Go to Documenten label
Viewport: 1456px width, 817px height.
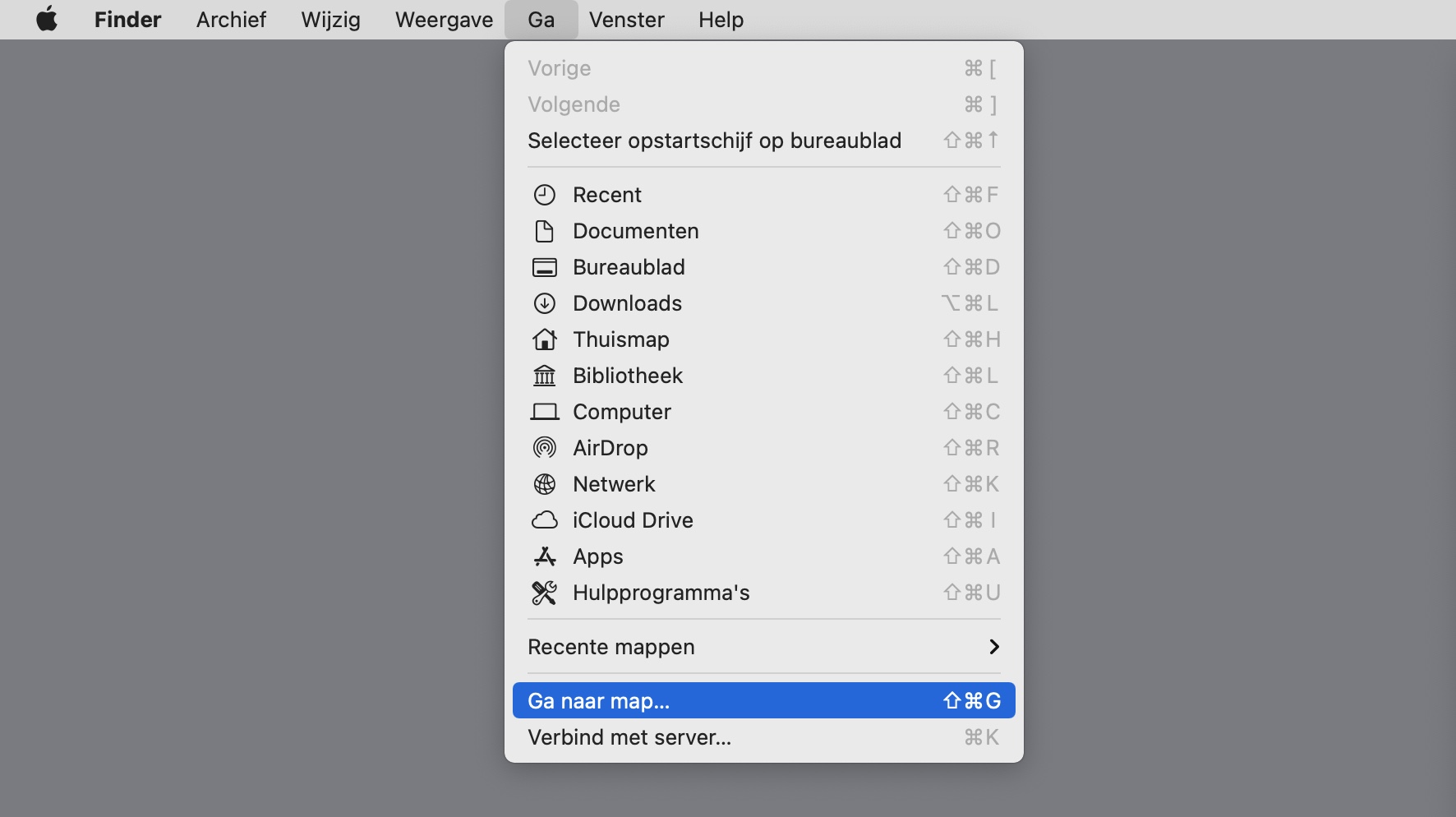tap(636, 231)
